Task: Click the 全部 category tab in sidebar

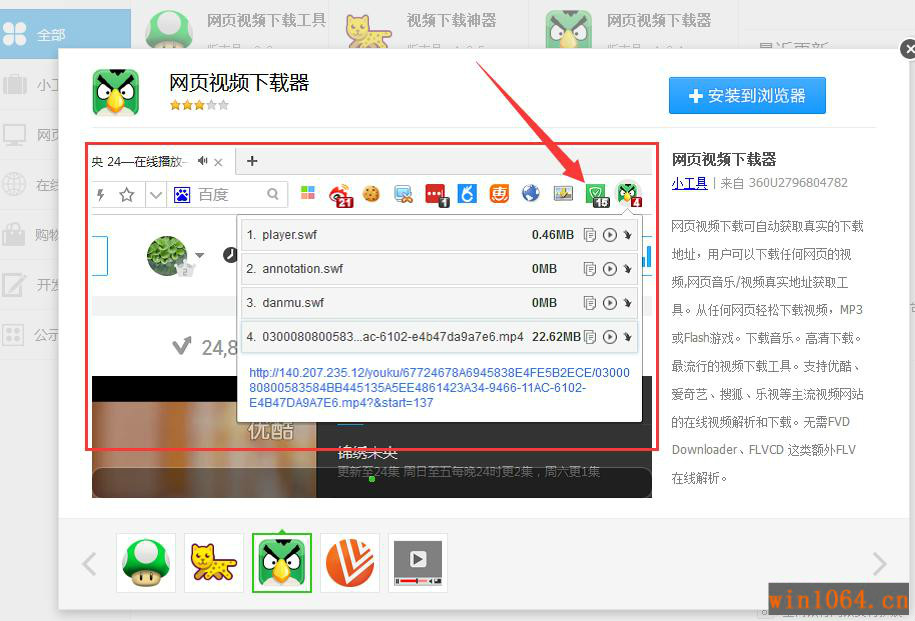Action: [65, 34]
